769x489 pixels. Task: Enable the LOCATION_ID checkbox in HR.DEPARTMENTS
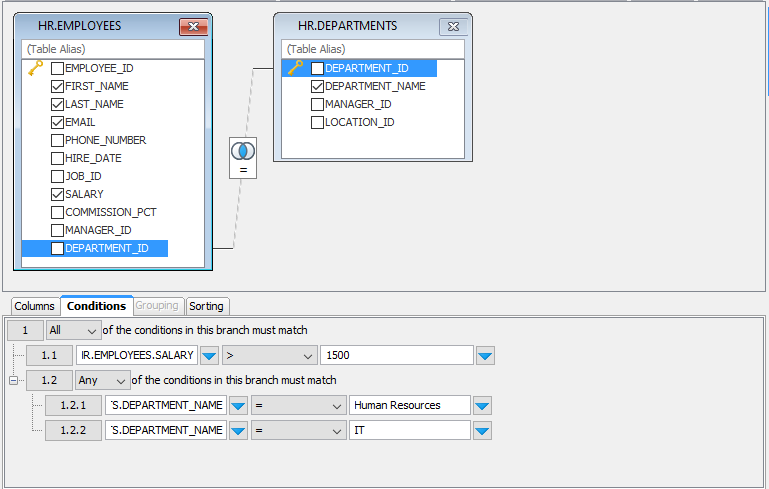[318, 122]
